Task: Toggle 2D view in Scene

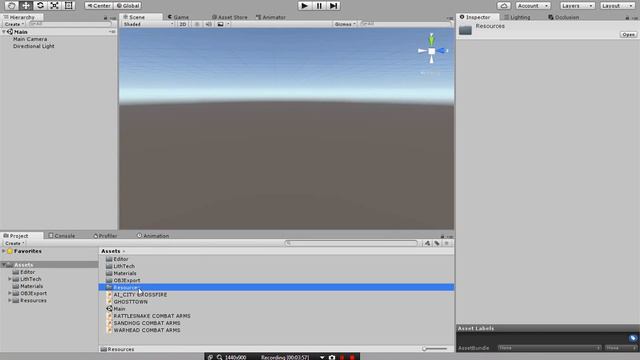Action: pyautogui.click(x=183, y=24)
